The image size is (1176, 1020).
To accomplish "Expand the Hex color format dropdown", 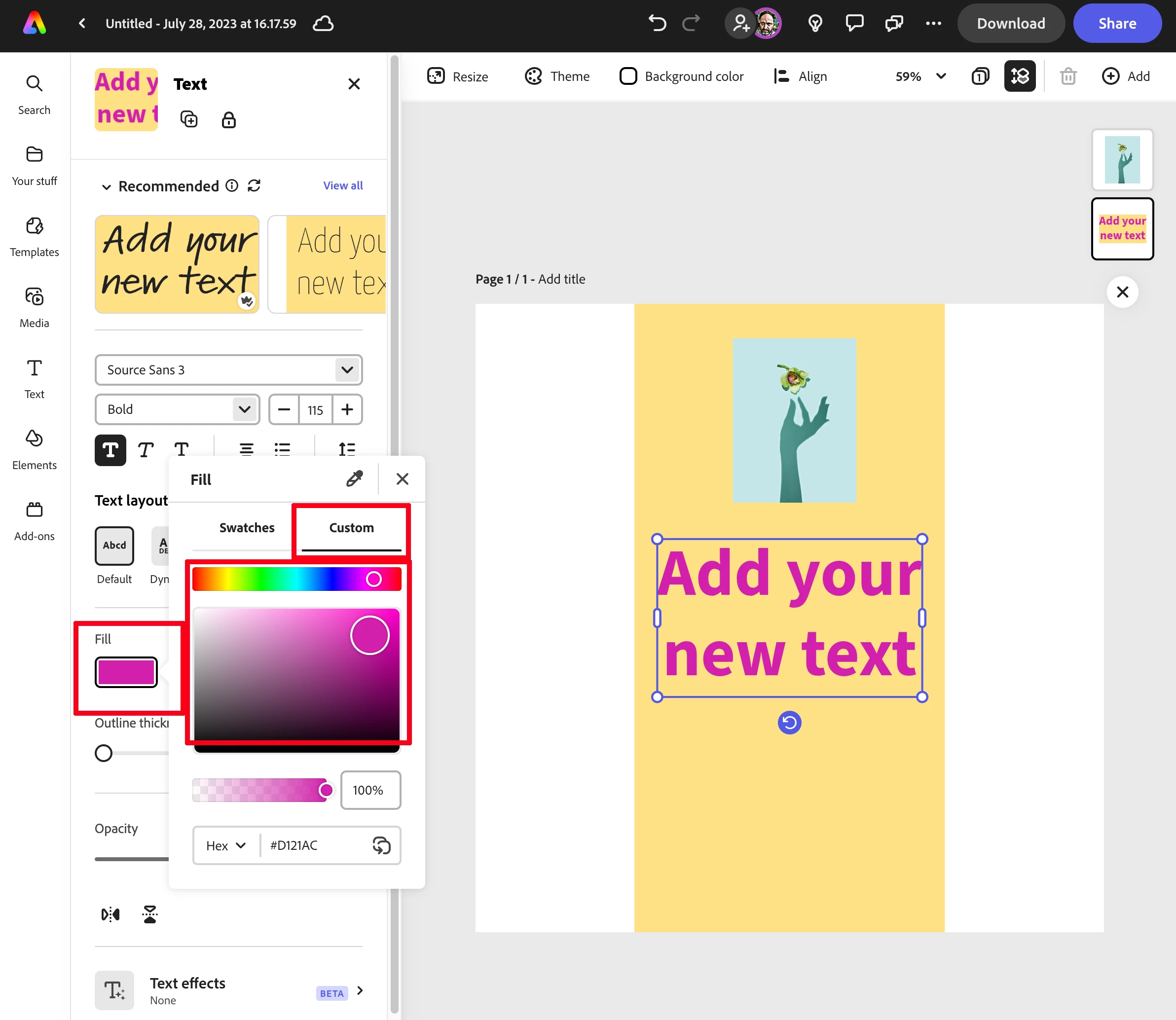I will (226, 845).
